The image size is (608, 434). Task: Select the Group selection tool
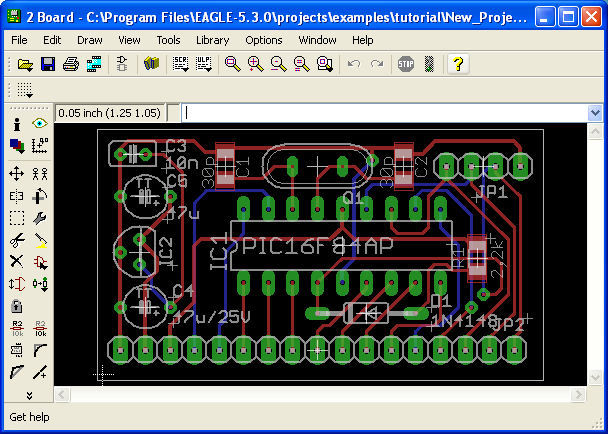click(x=17, y=218)
